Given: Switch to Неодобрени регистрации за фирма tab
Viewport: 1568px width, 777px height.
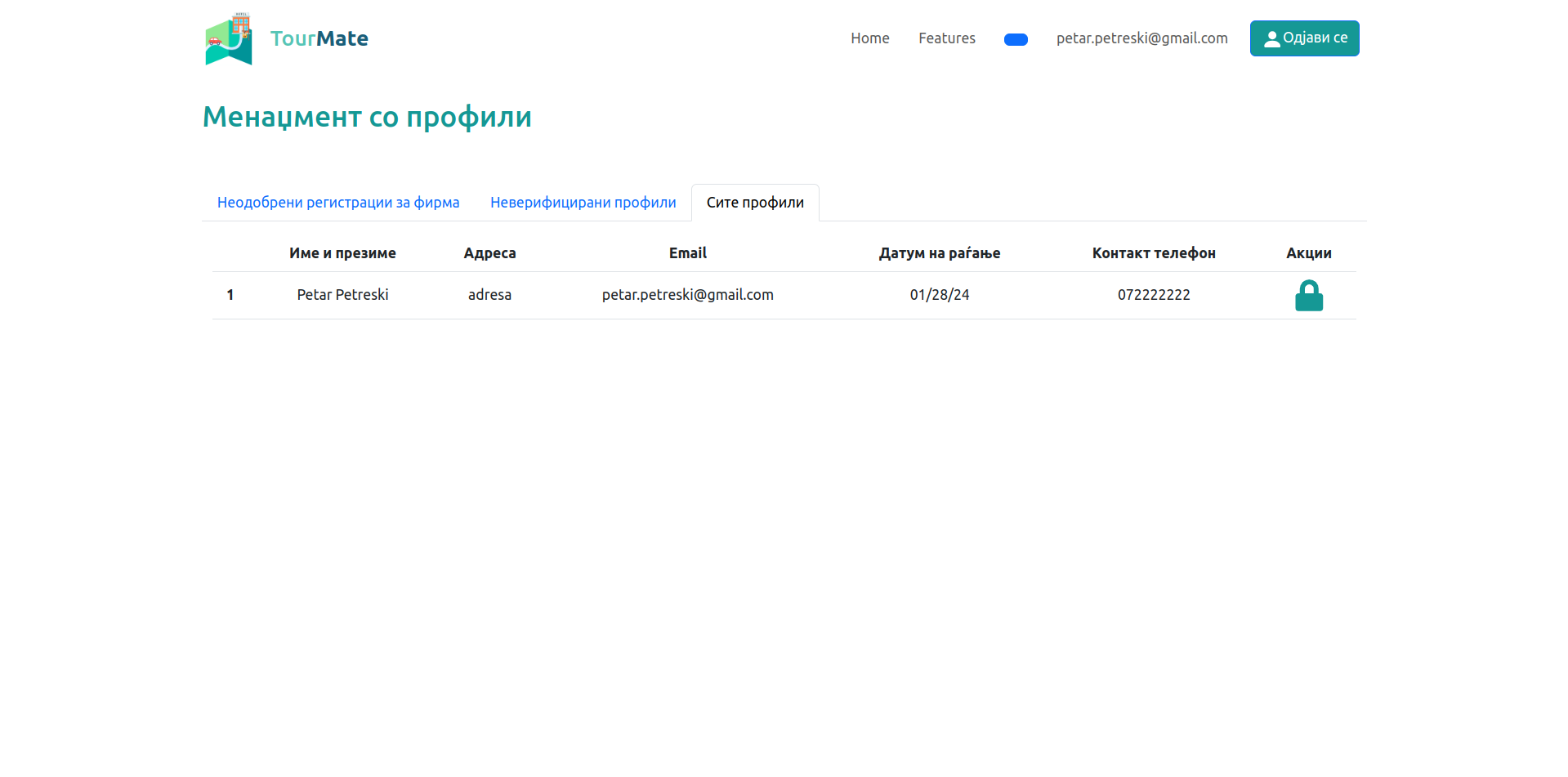Looking at the screenshot, I should 338,203.
